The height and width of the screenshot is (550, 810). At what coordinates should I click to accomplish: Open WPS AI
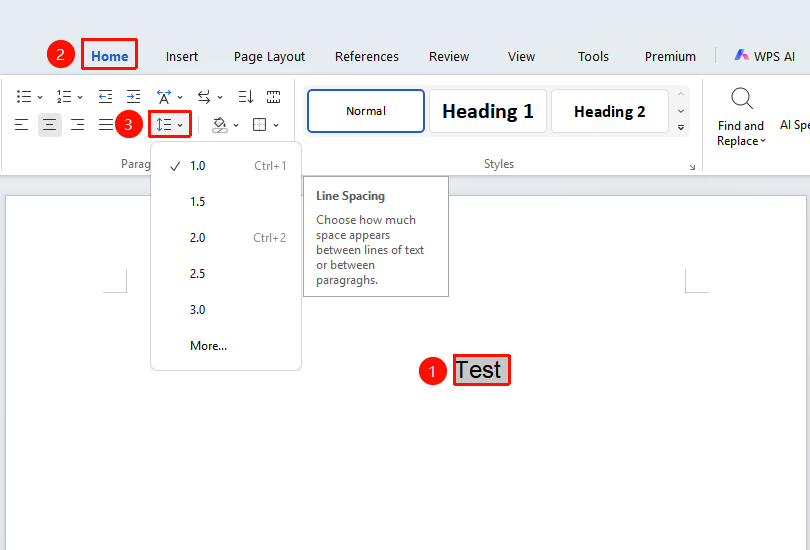[765, 56]
